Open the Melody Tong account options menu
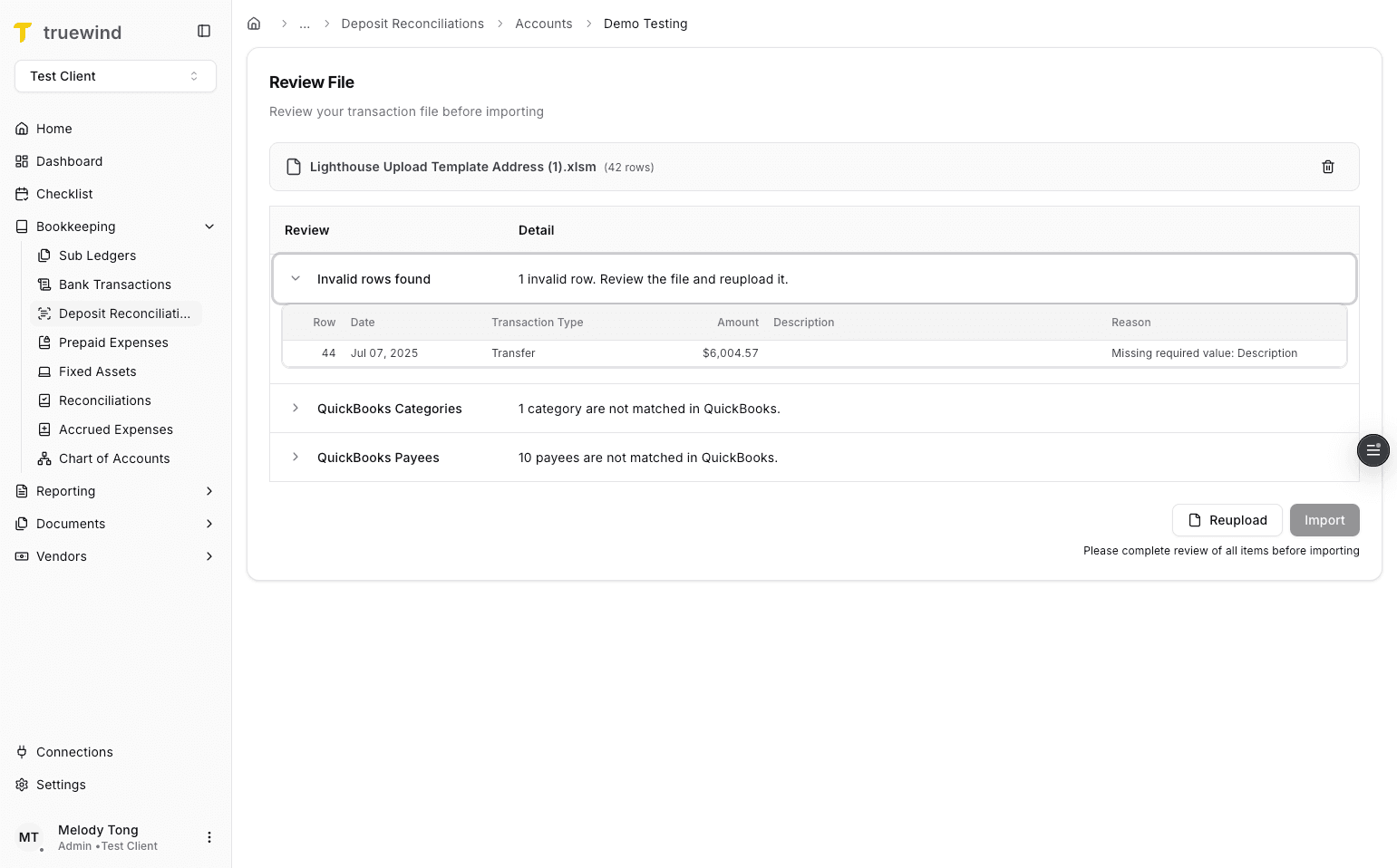Image resolution: width=1397 pixels, height=868 pixels. click(x=209, y=836)
